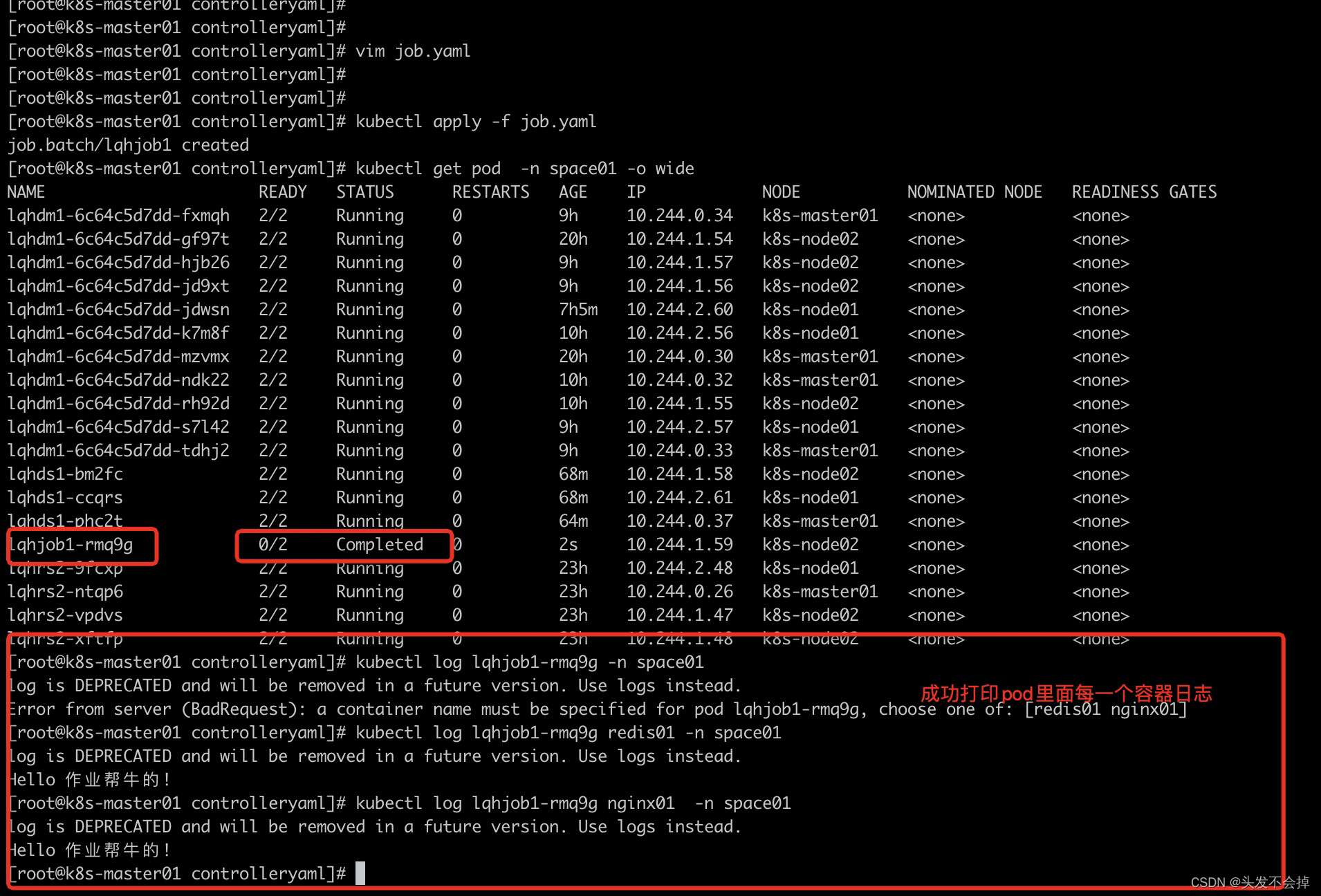Click IP address 10.244.0.30
The image size is (1321, 896).
[x=680, y=357]
